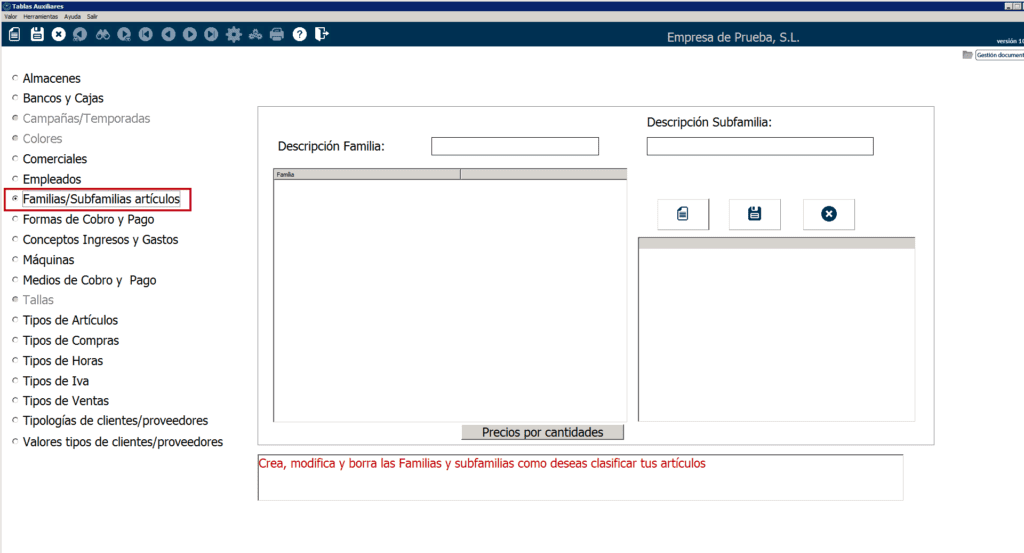Choose the Tipos de Iva radio option
1024x553 pixels.
click(x=15, y=381)
